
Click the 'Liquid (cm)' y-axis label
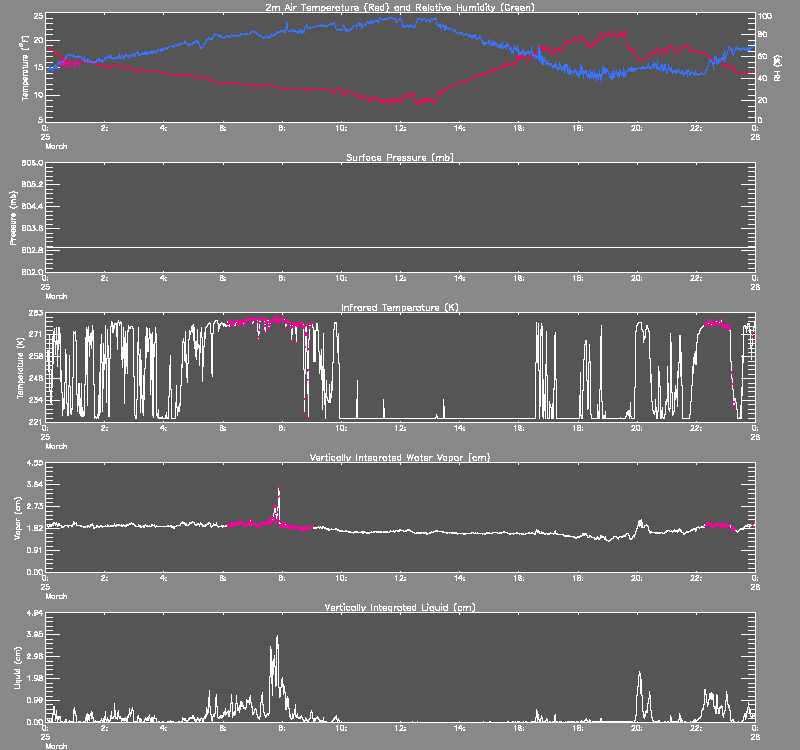pos(17,668)
